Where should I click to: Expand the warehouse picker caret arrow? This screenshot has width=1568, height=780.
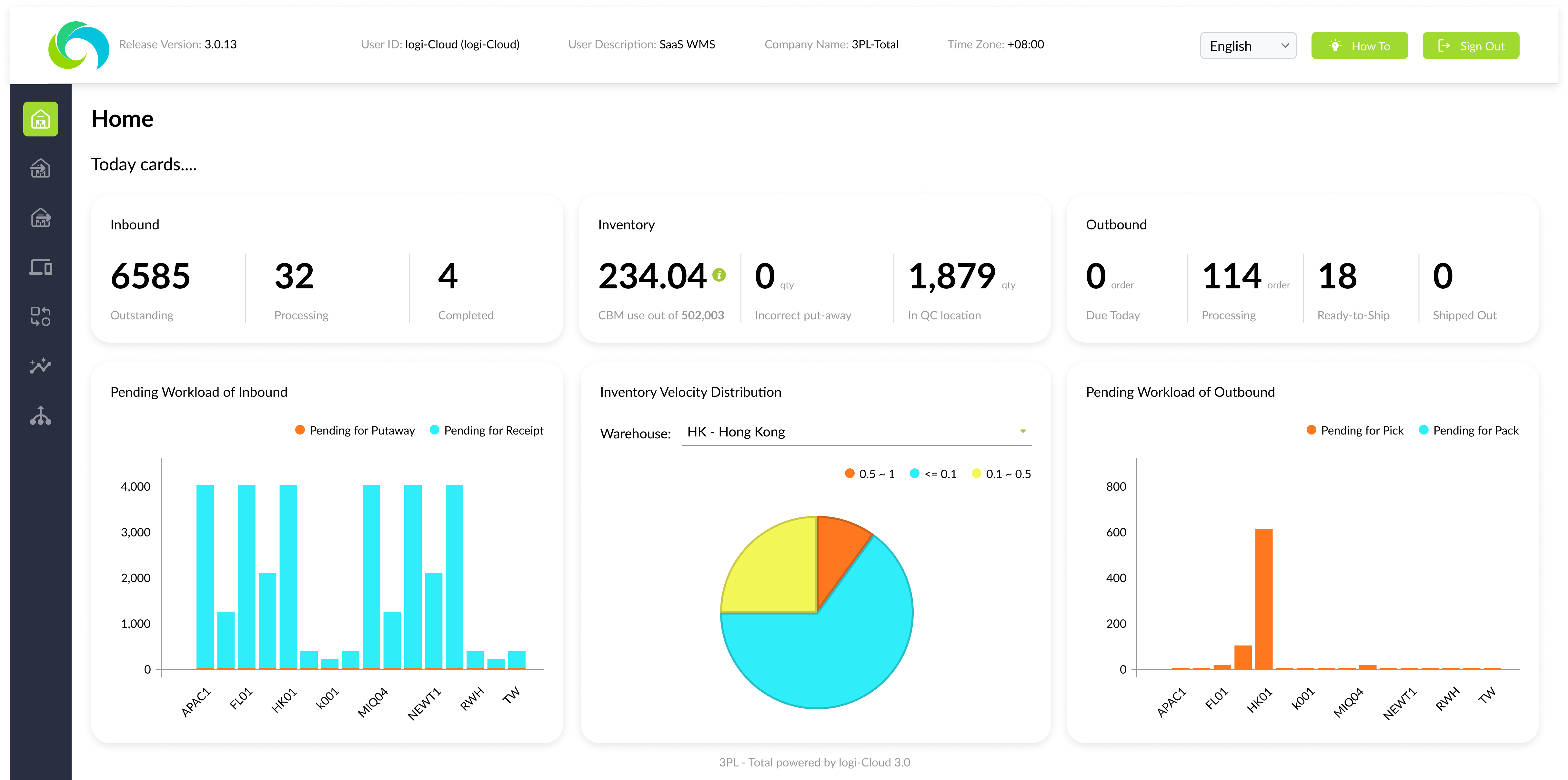[1023, 431]
